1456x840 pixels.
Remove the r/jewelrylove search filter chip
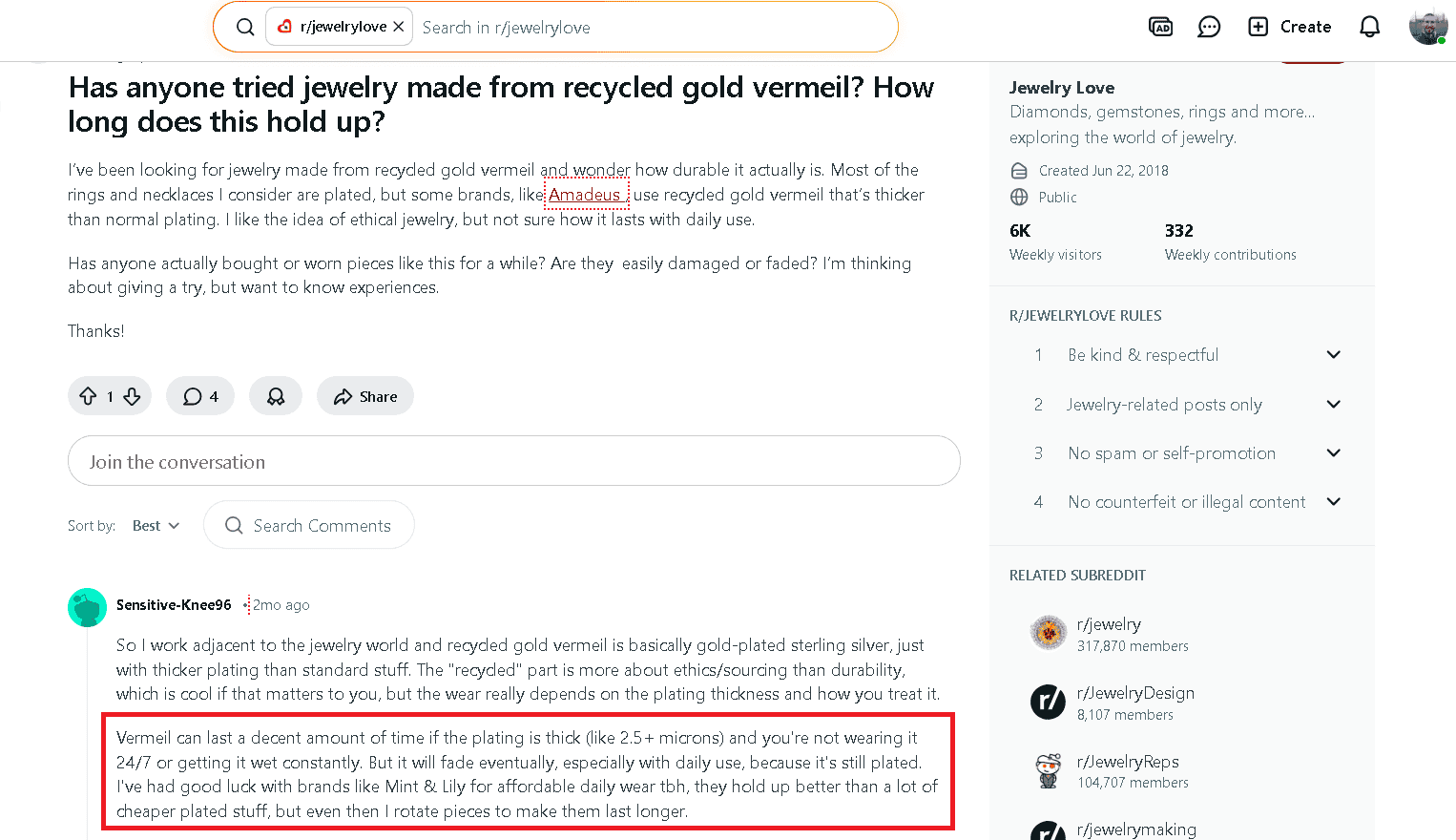coord(399,26)
